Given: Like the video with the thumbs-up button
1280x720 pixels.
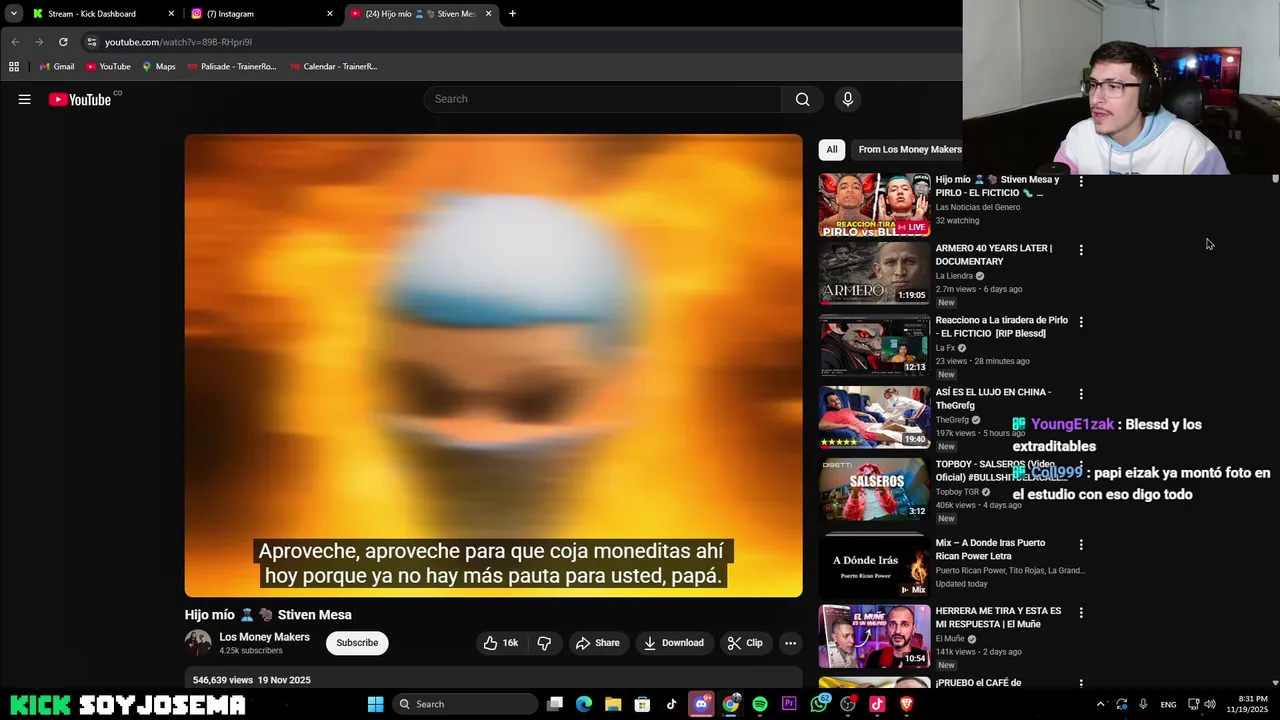Looking at the screenshot, I should click(500, 643).
